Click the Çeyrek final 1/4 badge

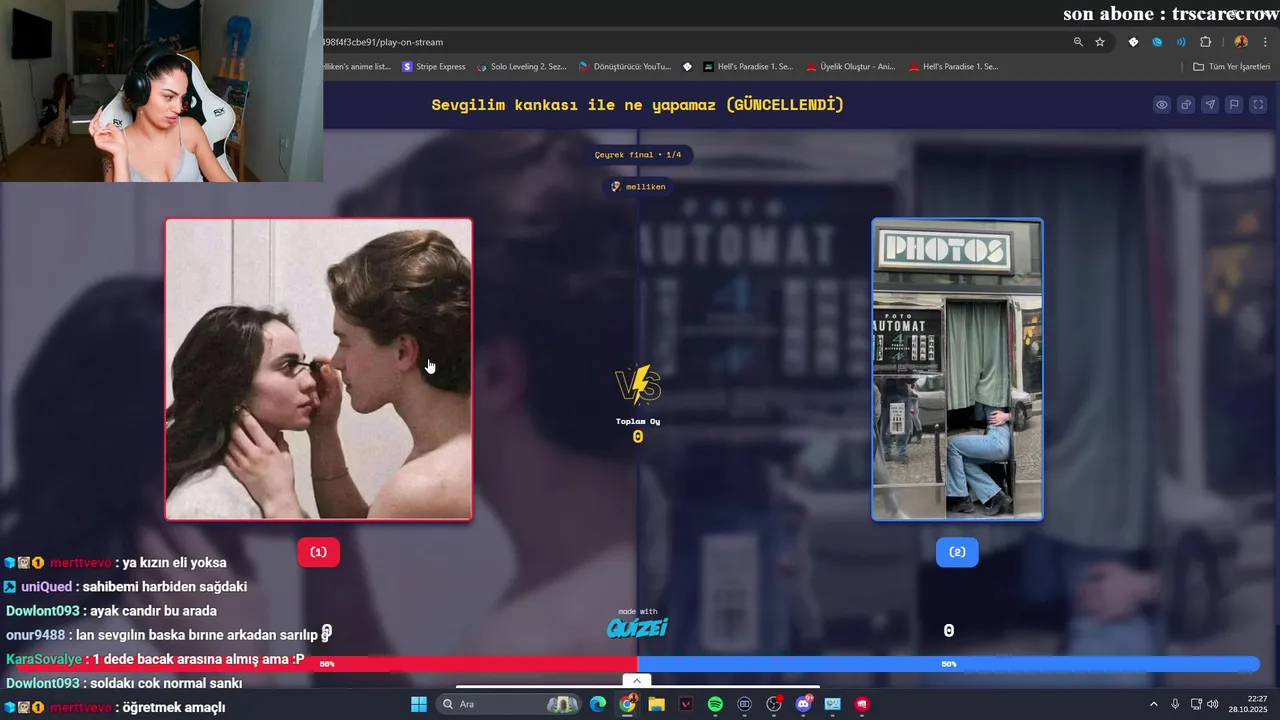click(638, 155)
